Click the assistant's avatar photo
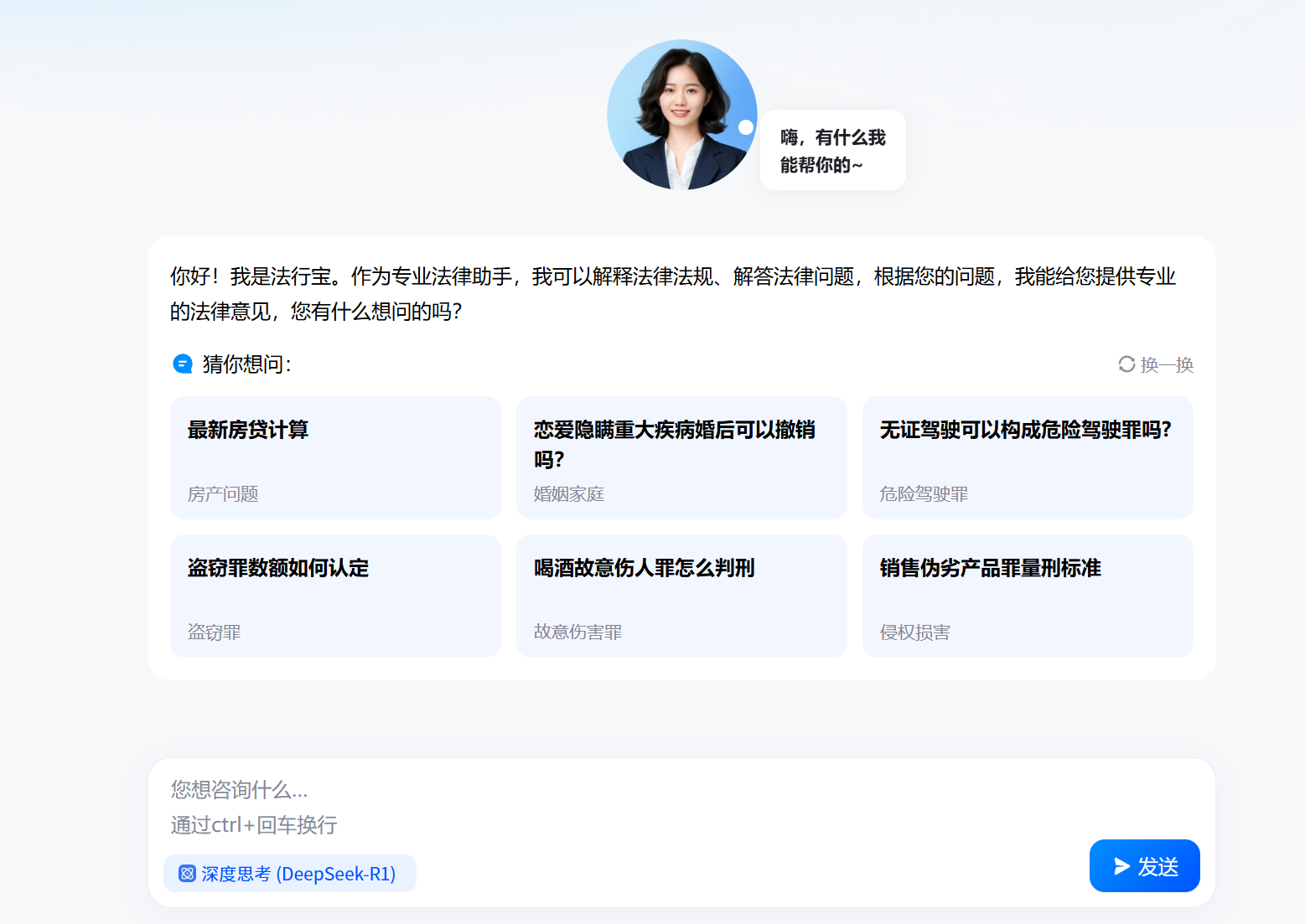Image resolution: width=1305 pixels, height=924 pixels. 681,115
